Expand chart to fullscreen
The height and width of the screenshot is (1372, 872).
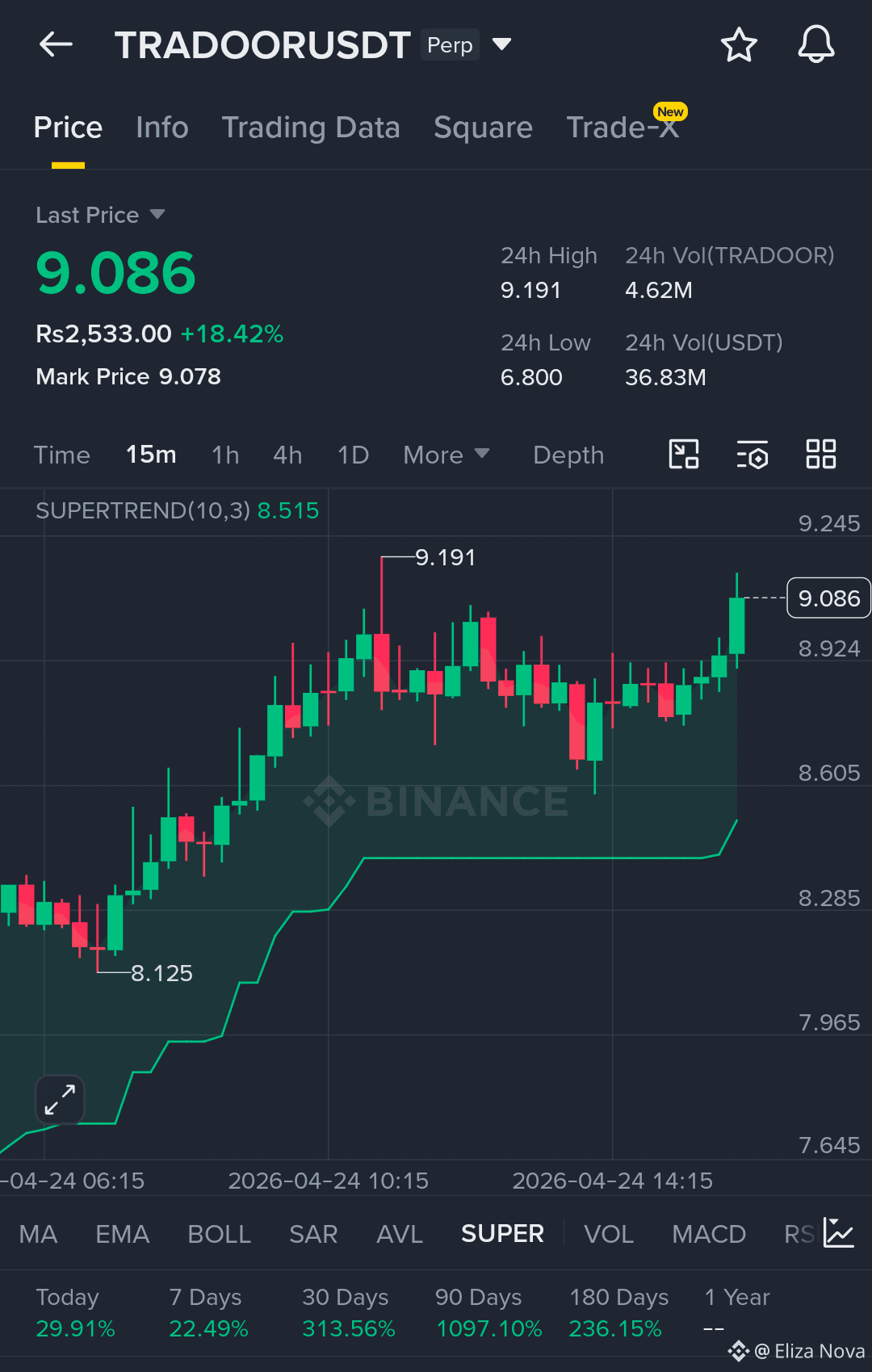click(60, 1100)
